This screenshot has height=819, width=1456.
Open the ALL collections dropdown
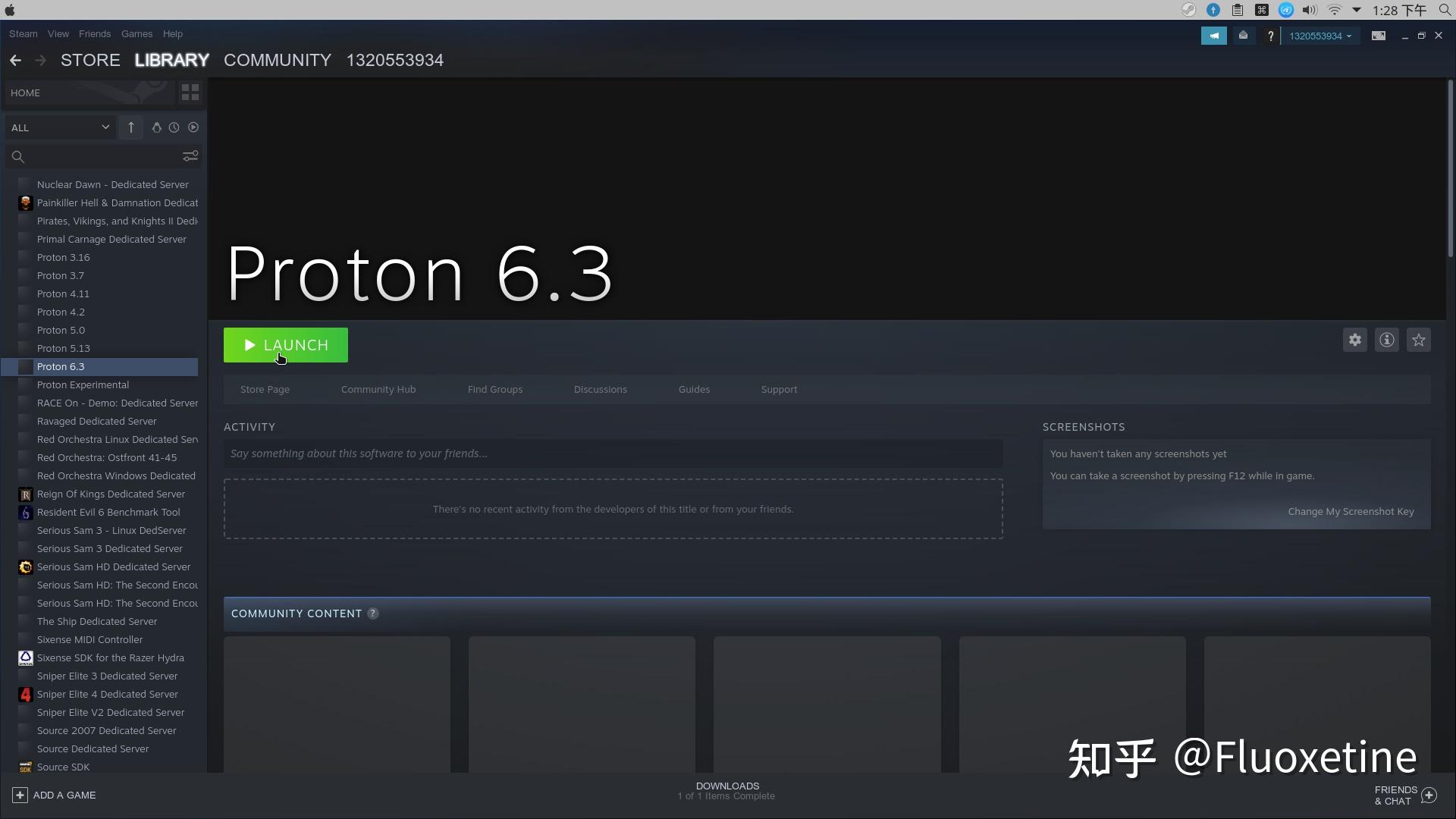pos(59,127)
